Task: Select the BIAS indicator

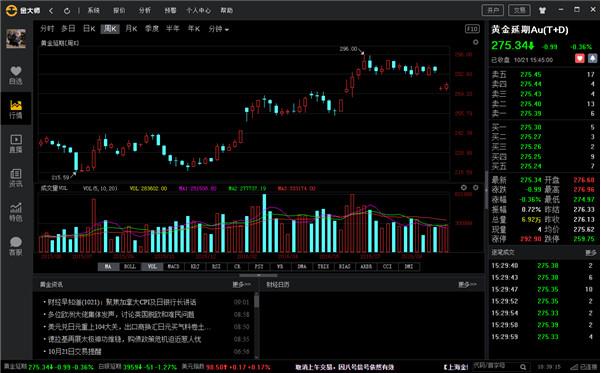Action: click(345, 266)
